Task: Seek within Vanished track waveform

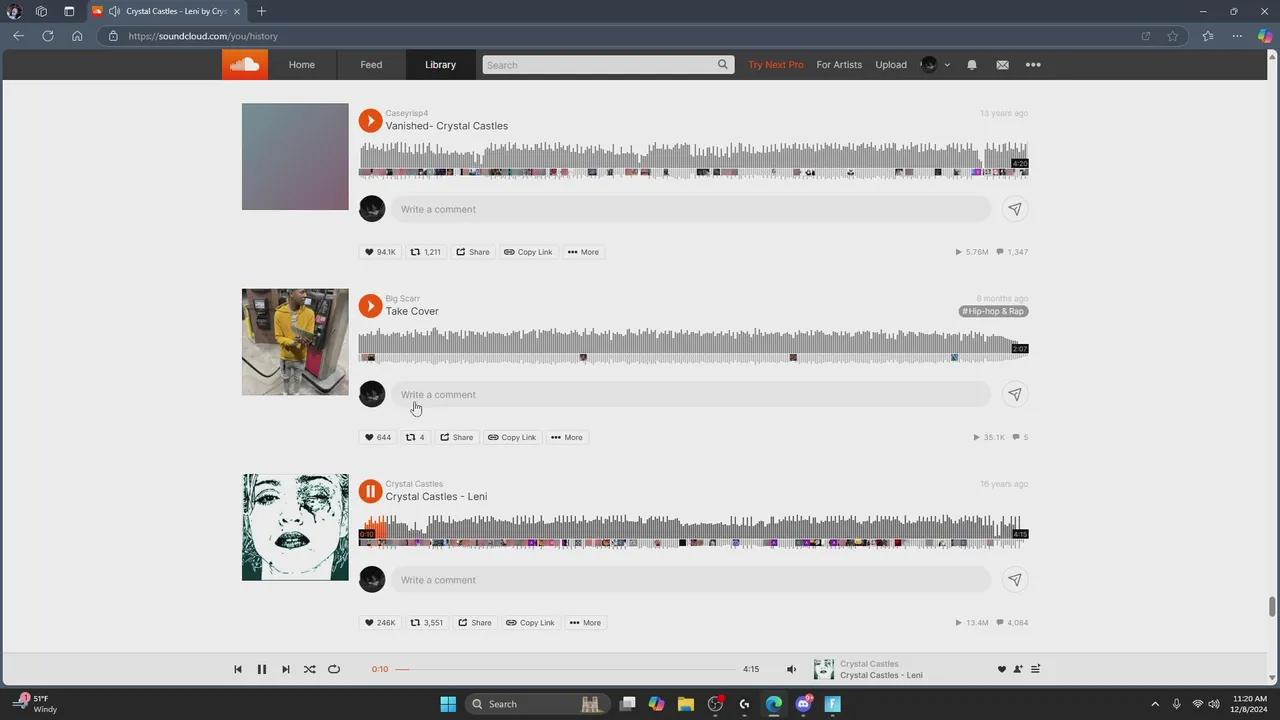Action: click(694, 159)
